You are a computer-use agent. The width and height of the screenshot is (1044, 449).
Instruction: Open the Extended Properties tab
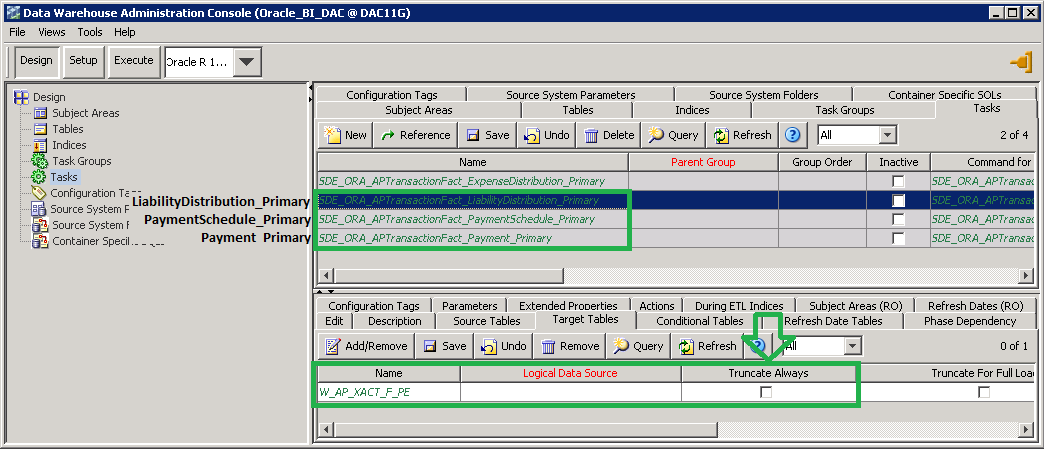(568, 306)
